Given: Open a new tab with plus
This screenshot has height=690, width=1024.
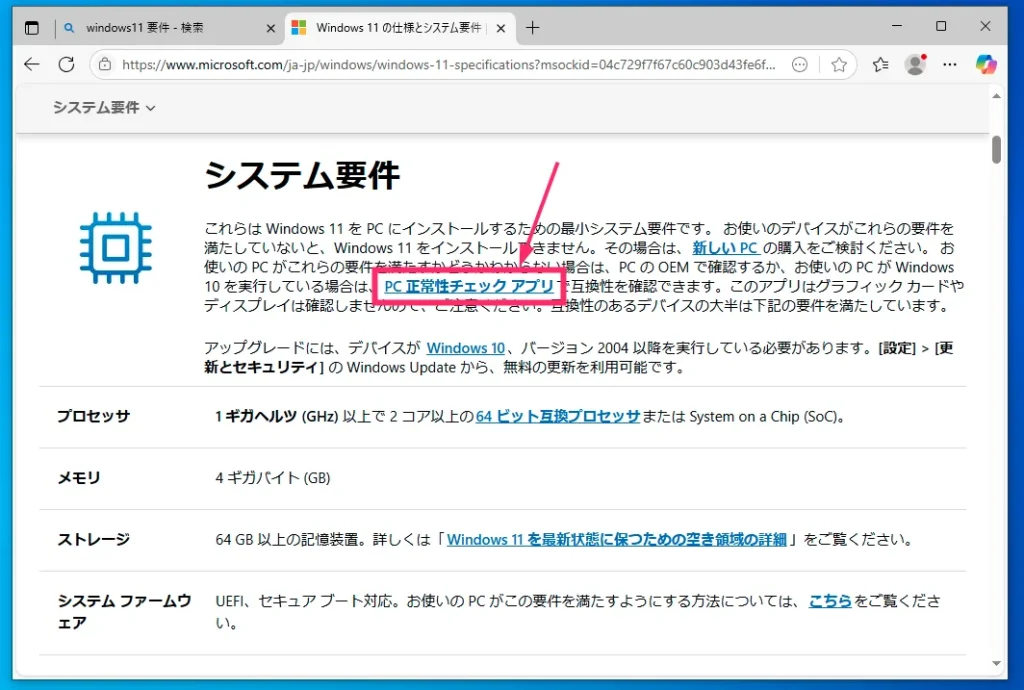Looking at the screenshot, I should pos(532,27).
